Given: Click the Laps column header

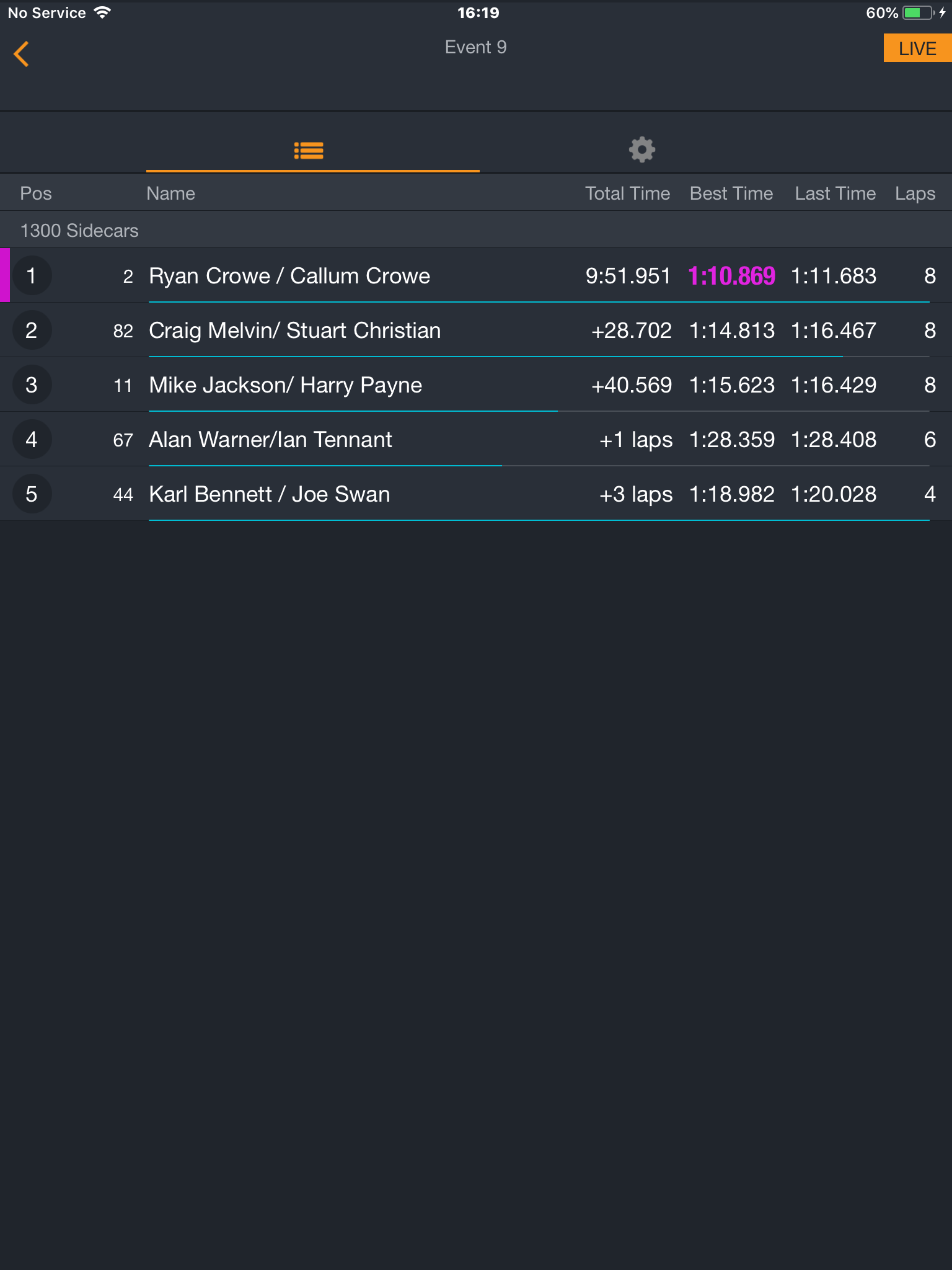Looking at the screenshot, I should click(x=915, y=194).
